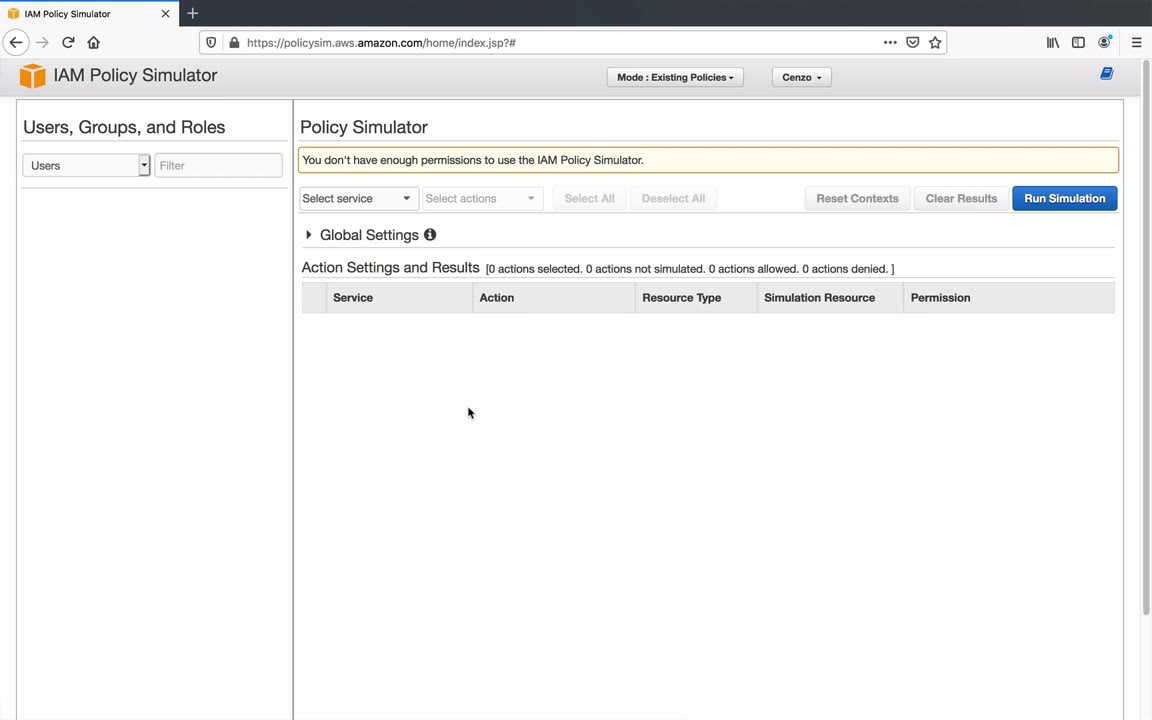Click the Clear Results button
Screen dimensions: 1152x720
tap(961, 198)
